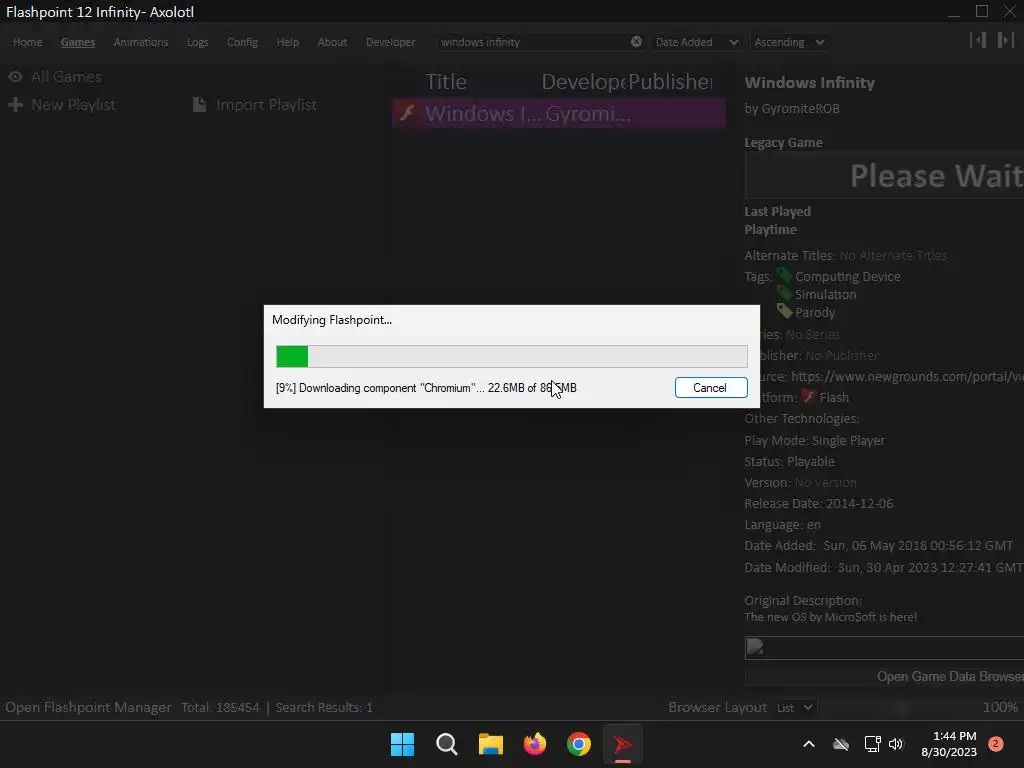Sort list by Title column header
Image resolution: width=1024 pixels, height=768 pixels.
(446, 82)
